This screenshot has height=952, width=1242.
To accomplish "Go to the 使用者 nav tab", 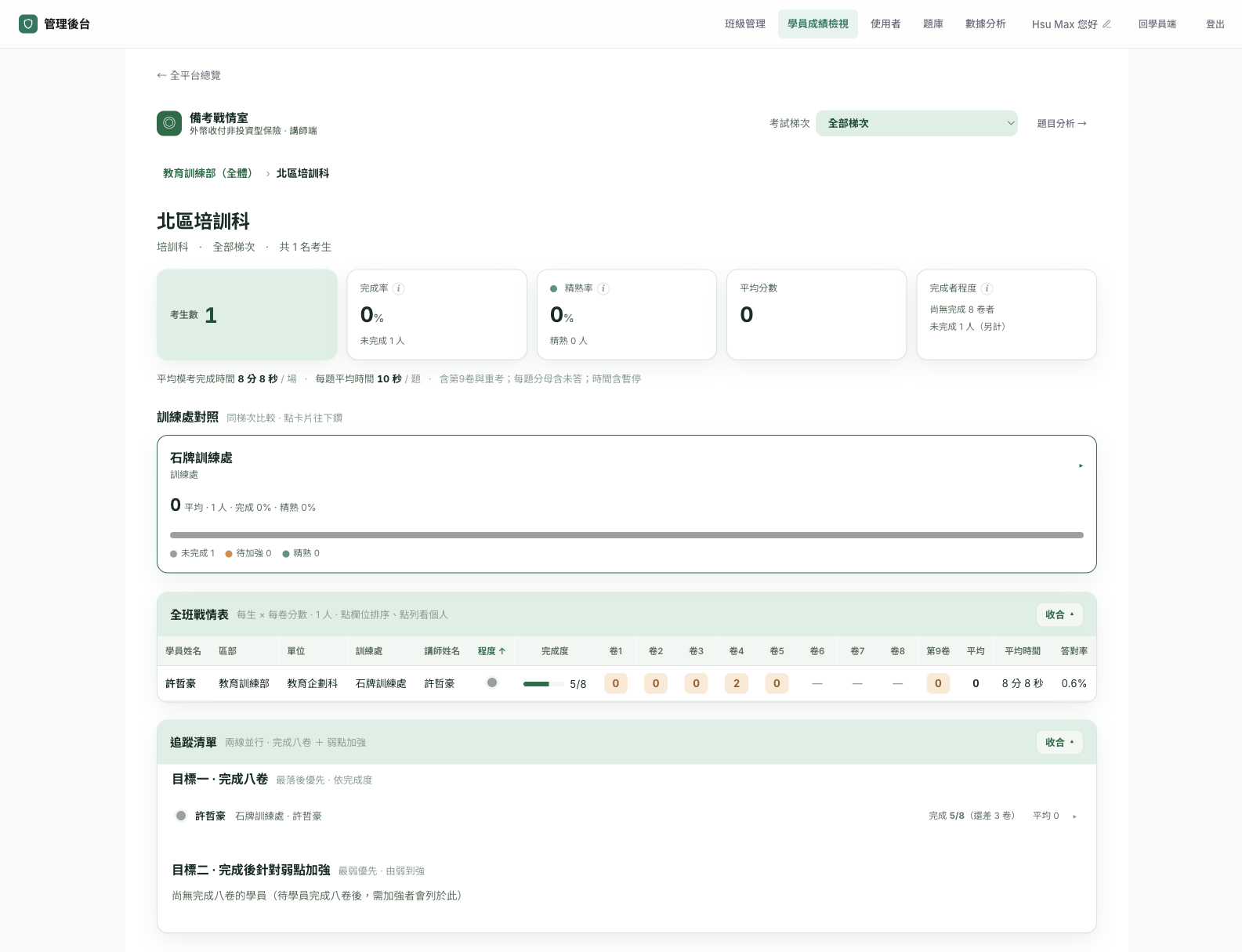I will coord(885,24).
